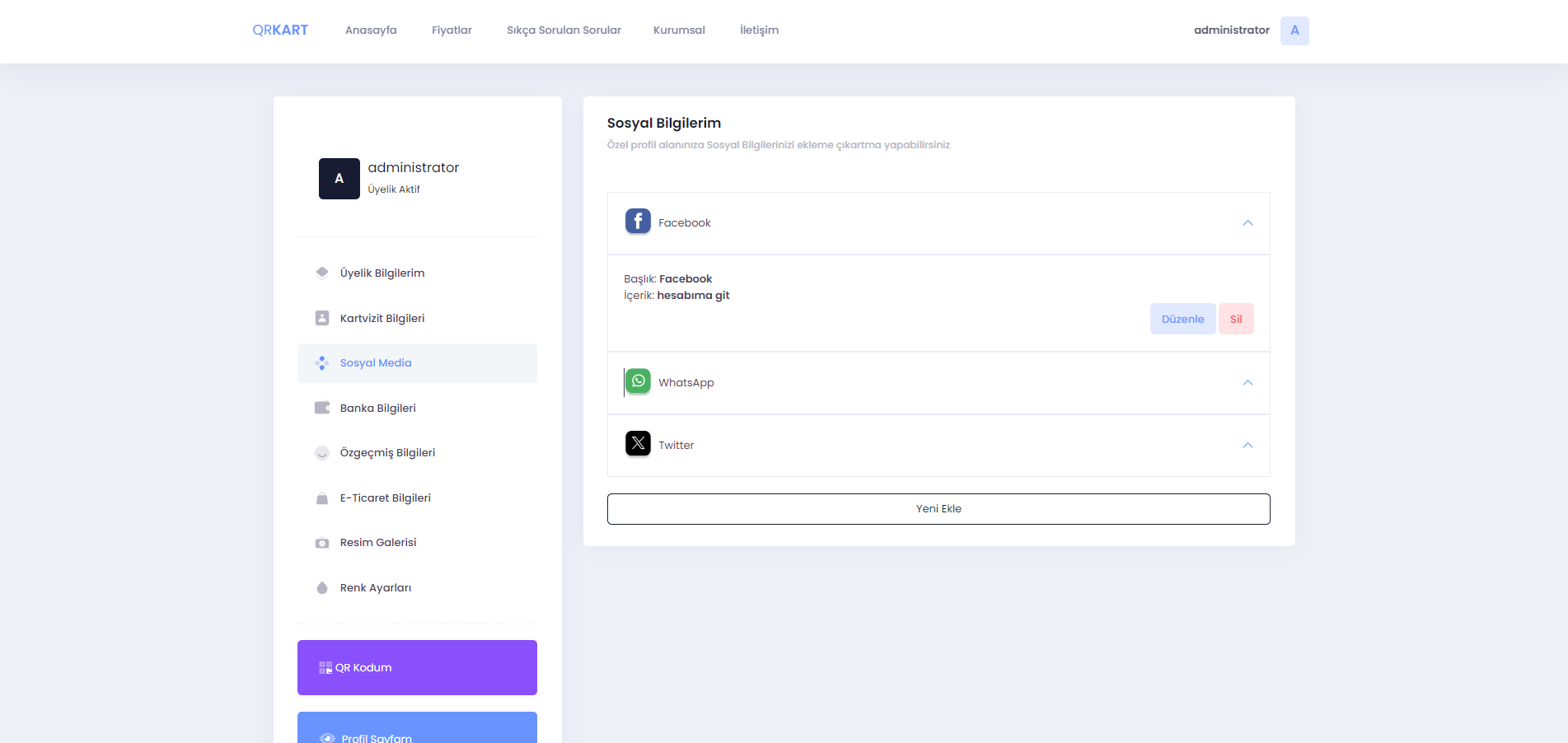Image resolution: width=1568 pixels, height=743 pixels.
Task: Click Yeni Ekle to add social info
Action: [x=938, y=509]
